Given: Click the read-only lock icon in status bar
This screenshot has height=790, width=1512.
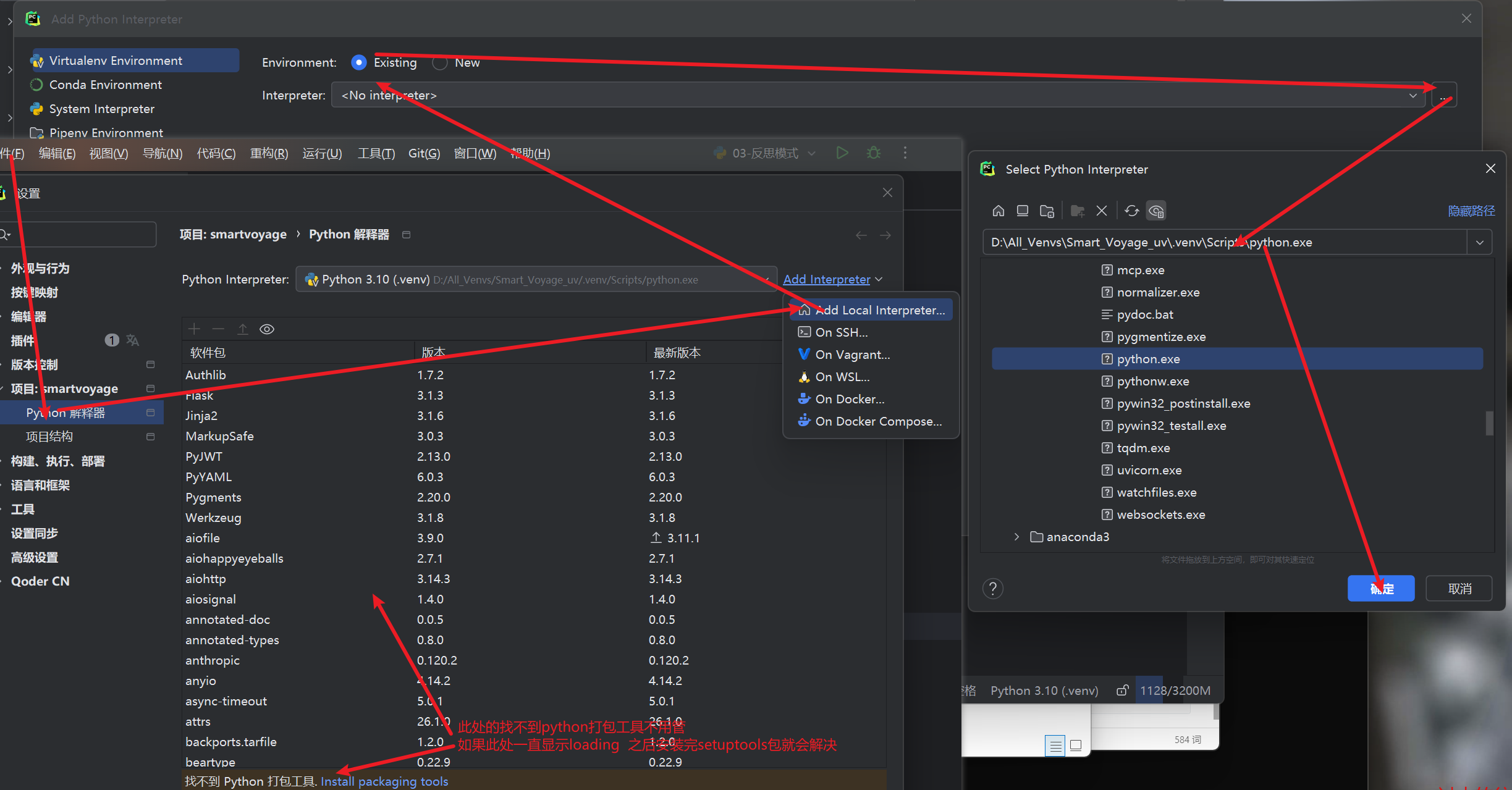Looking at the screenshot, I should [1122, 691].
